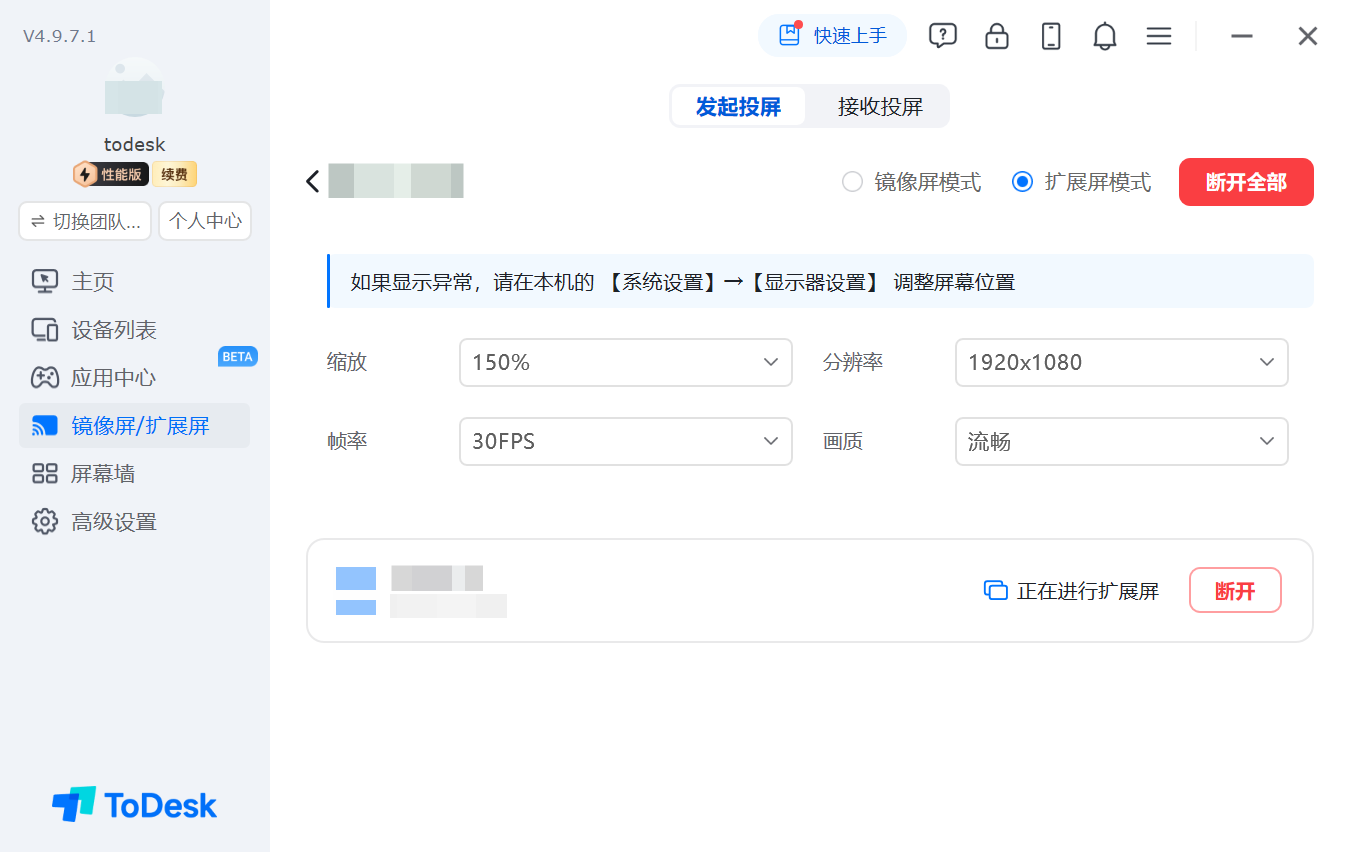Open the hamburger menu icon
This screenshot has width=1350, height=852.
pyautogui.click(x=1159, y=36)
